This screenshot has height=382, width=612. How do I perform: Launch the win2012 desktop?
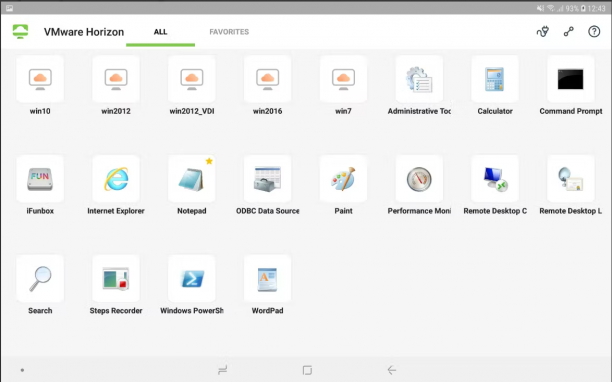(116, 78)
